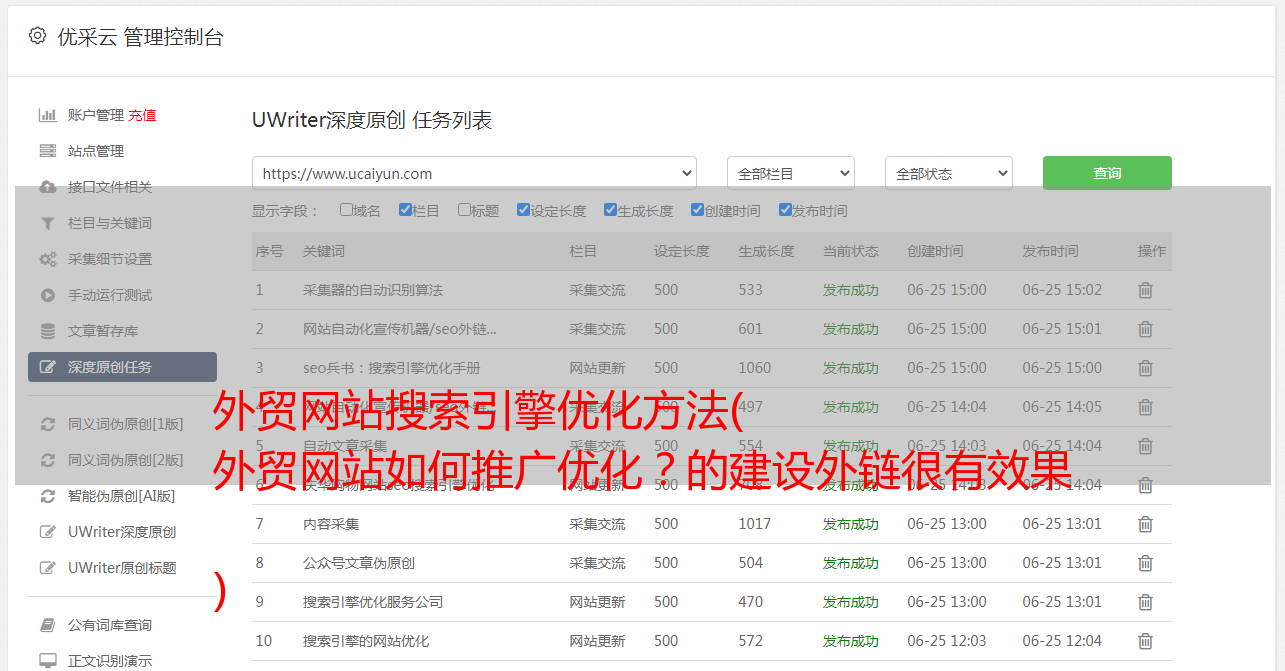Click the book icon beside 公有词库查询
The width and height of the screenshot is (1285, 671).
(47, 625)
